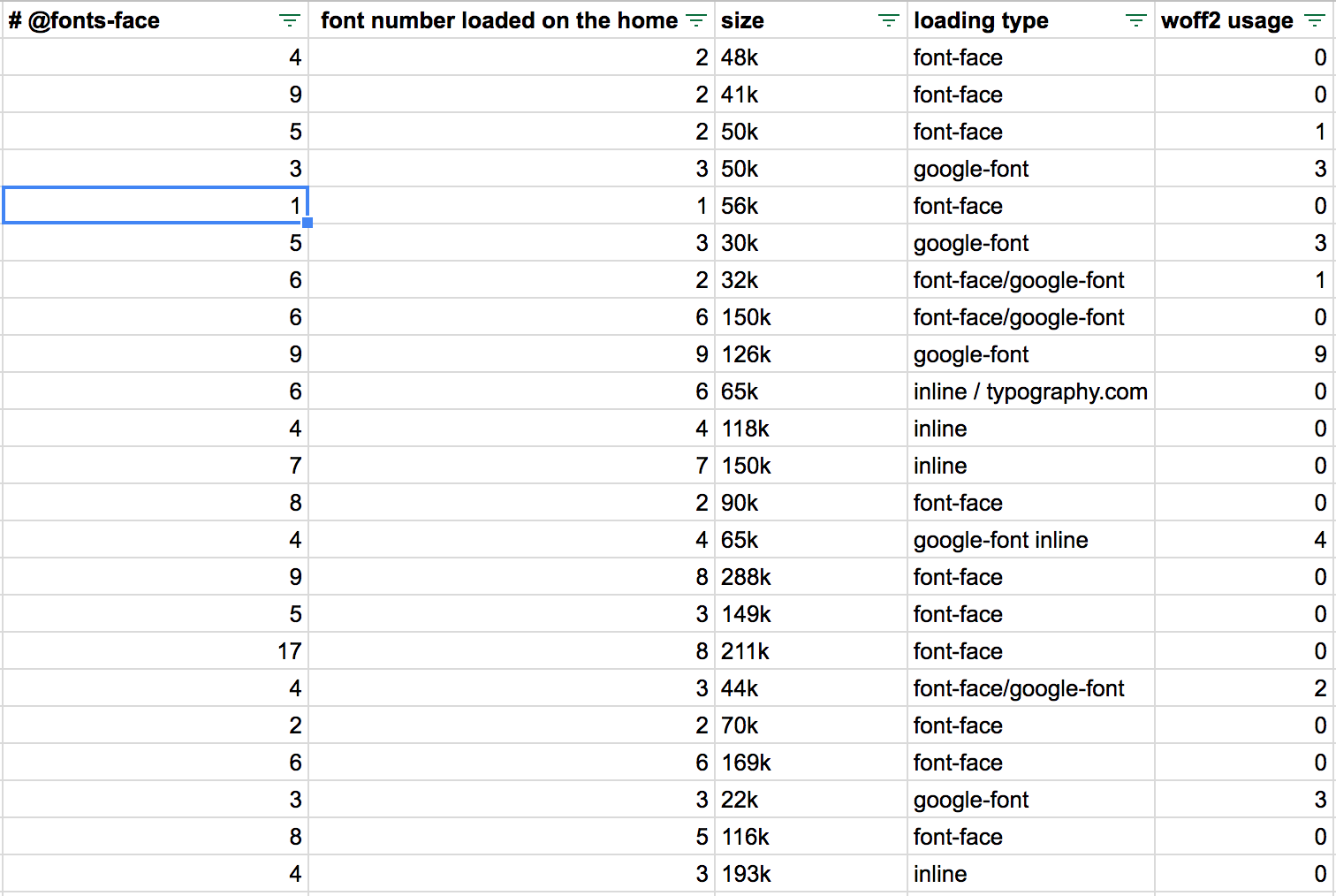Open the filter for "loading type" column
Viewport: 1336px width, 896px height.
pyautogui.click(x=1135, y=19)
